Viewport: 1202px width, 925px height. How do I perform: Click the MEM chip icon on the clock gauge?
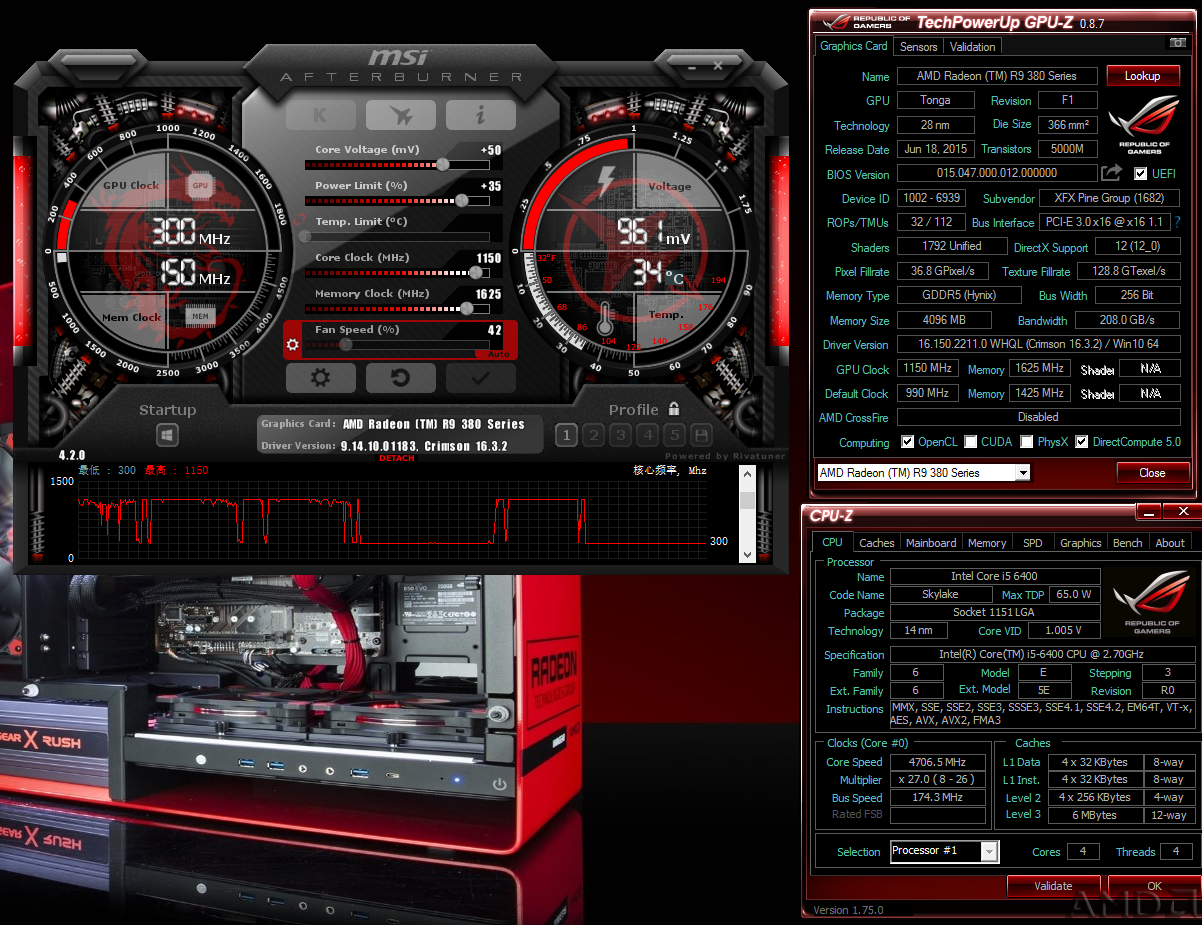200,317
